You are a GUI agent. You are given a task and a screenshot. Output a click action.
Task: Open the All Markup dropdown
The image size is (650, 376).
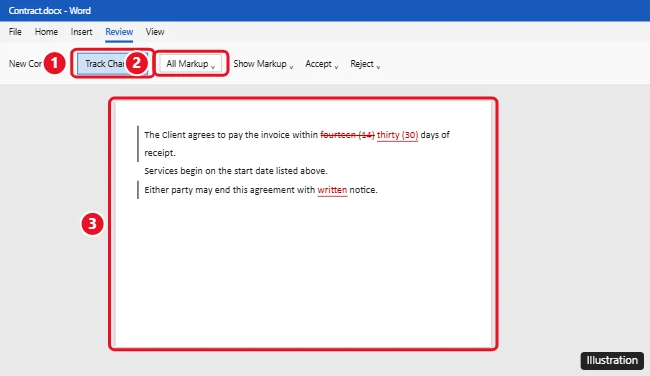pos(191,64)
